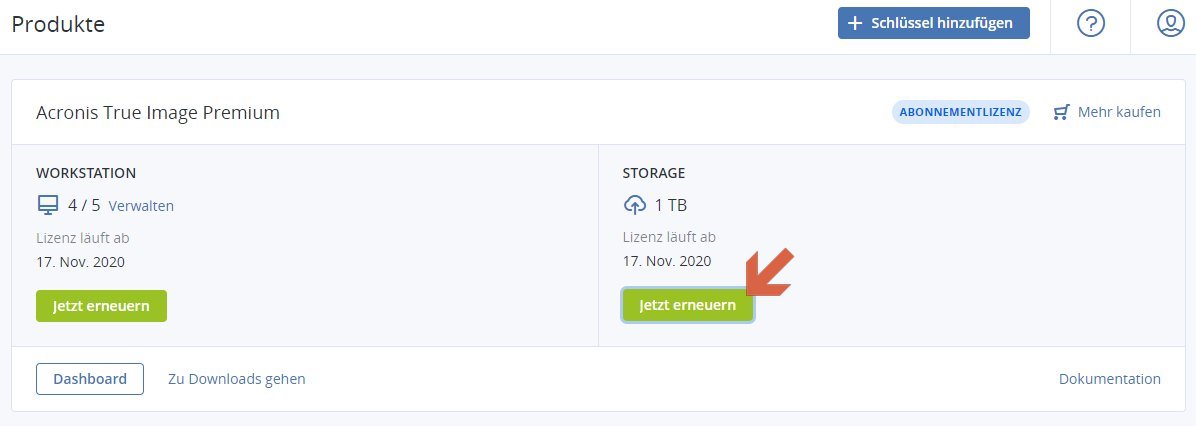Click the 4 / 5 workstation count

84,205
